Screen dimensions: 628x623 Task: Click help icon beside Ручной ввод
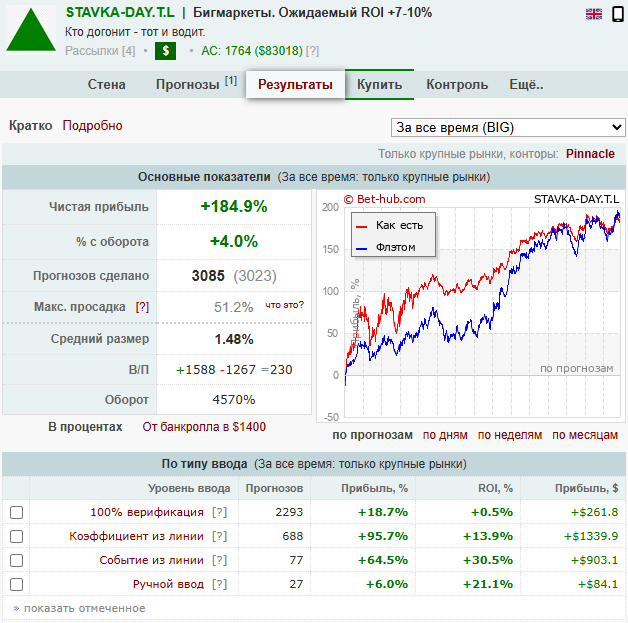(219, 584)
